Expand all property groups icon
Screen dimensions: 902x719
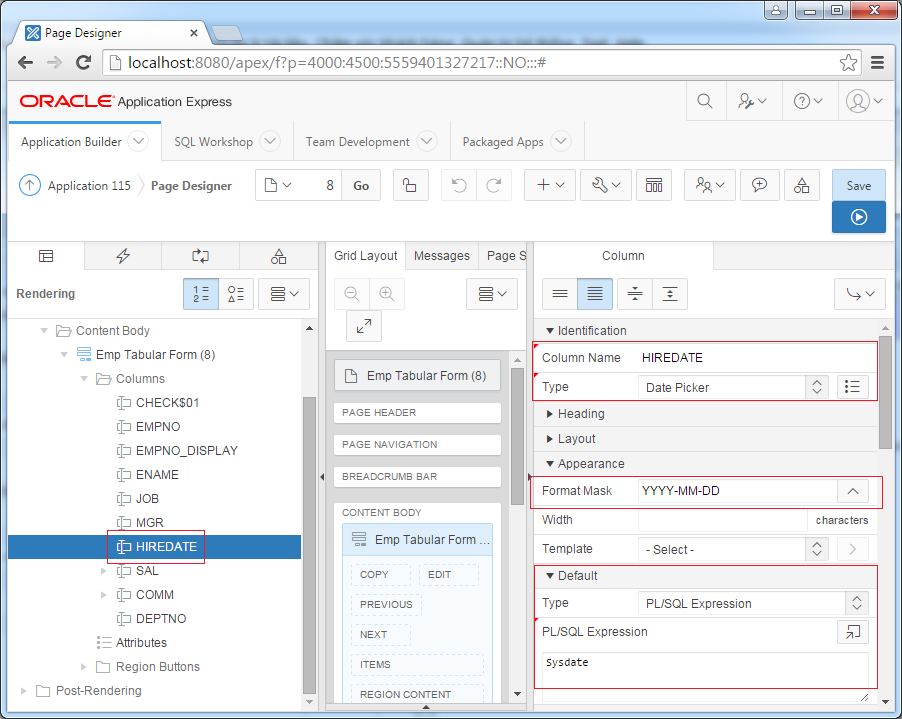(670, 294)
